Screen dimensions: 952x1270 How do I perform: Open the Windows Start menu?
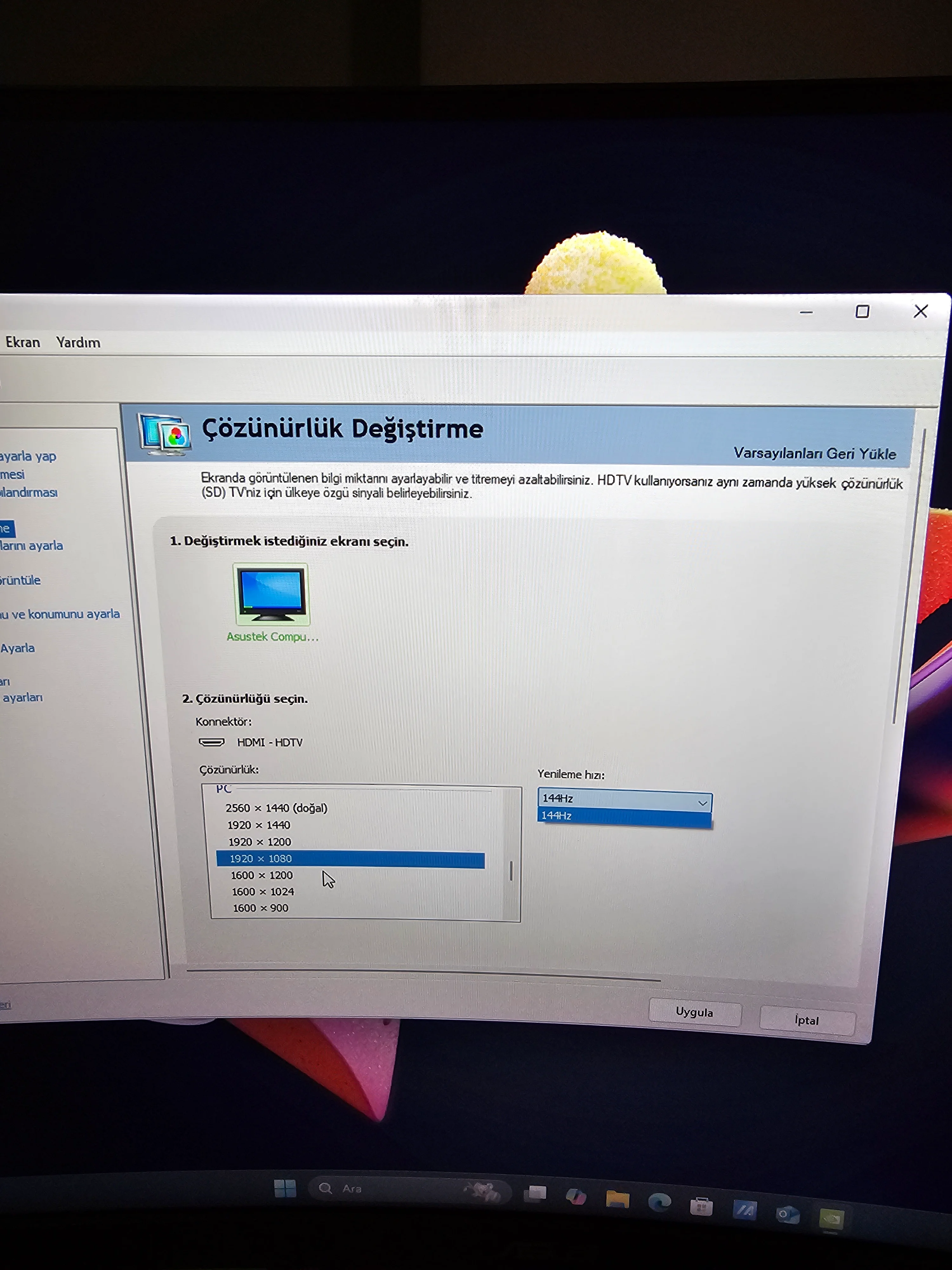[x=285, y=1188]
